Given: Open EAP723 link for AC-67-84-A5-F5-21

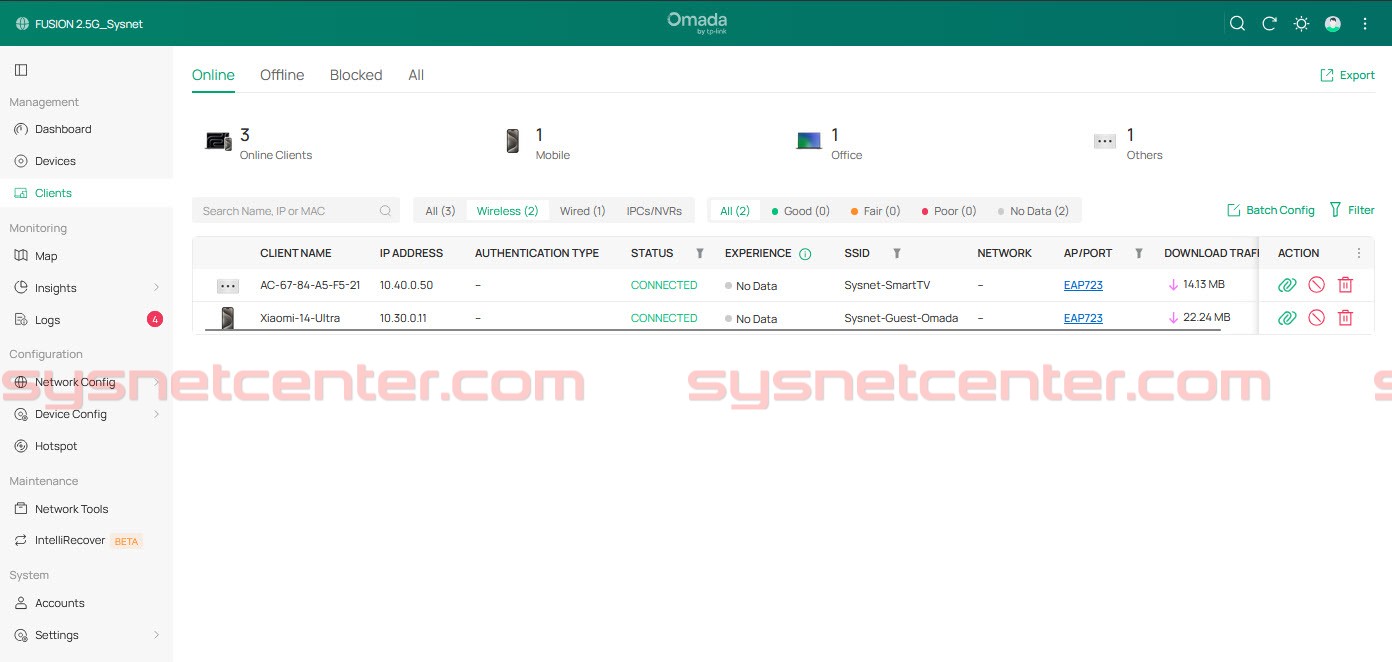Looking at the screenshot, I should [1083, 285].
